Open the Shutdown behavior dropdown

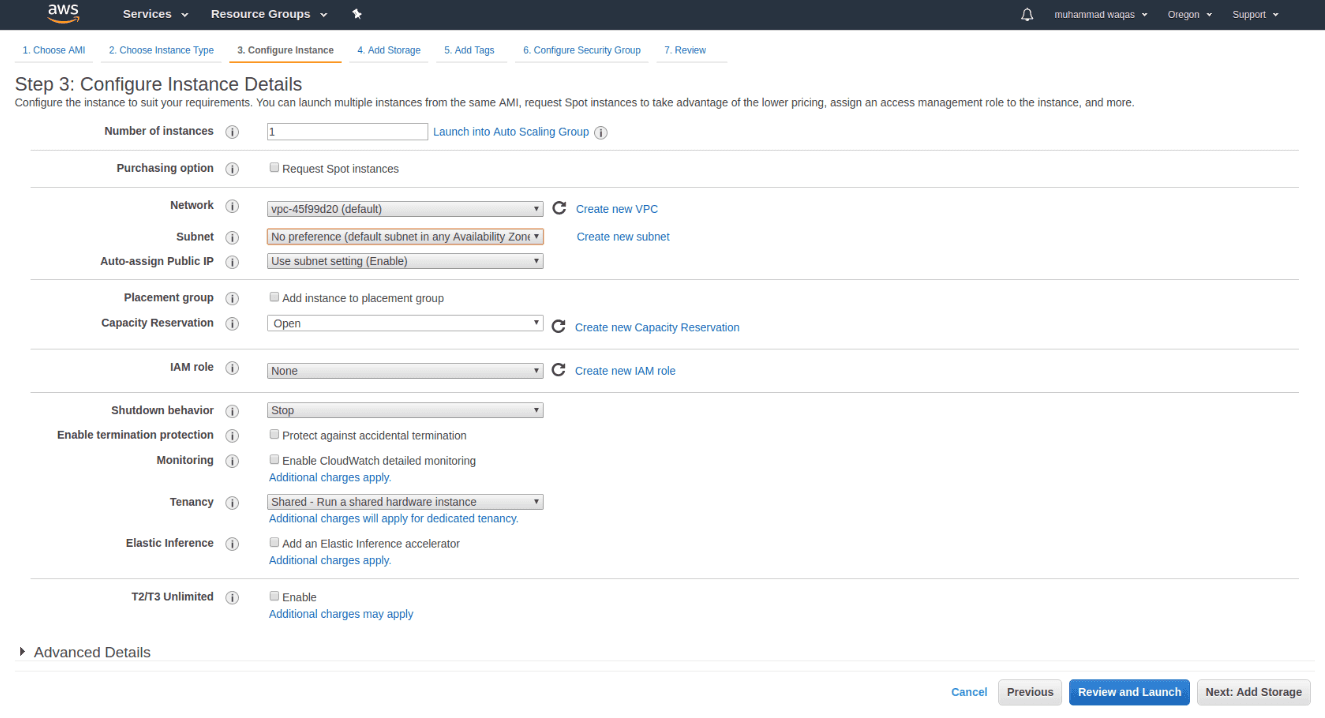click(405, 410)
